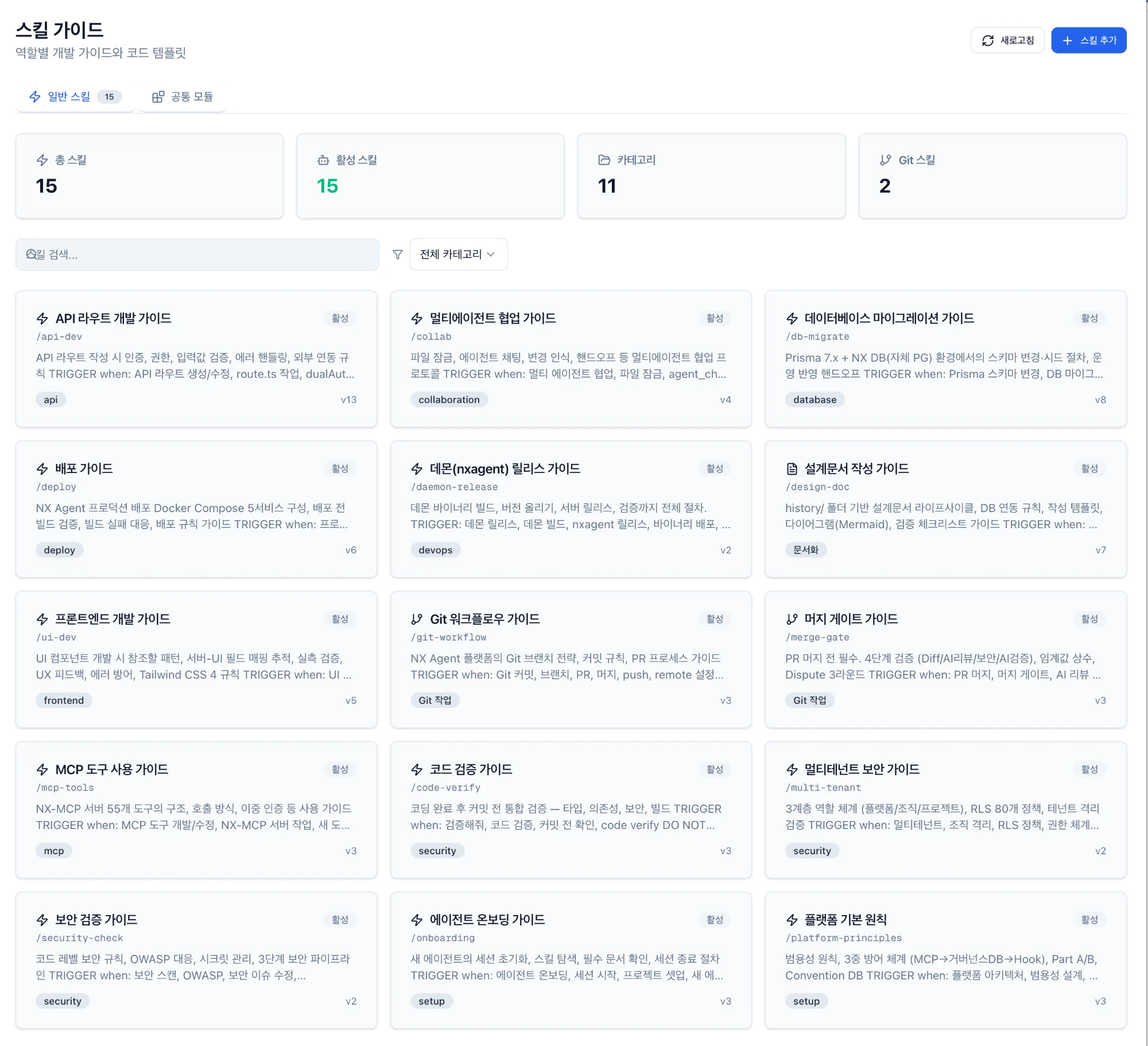The image size is (1148, 1046).
Task: Open 데이터베이스 마이그레이션 가이드 card title
Action: pos(889,318)
